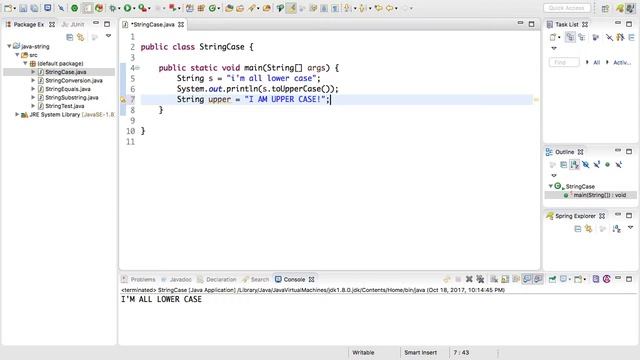Click the Pin Console icon
The height and width of the screenshot is (360, 640).
[552, 279]
